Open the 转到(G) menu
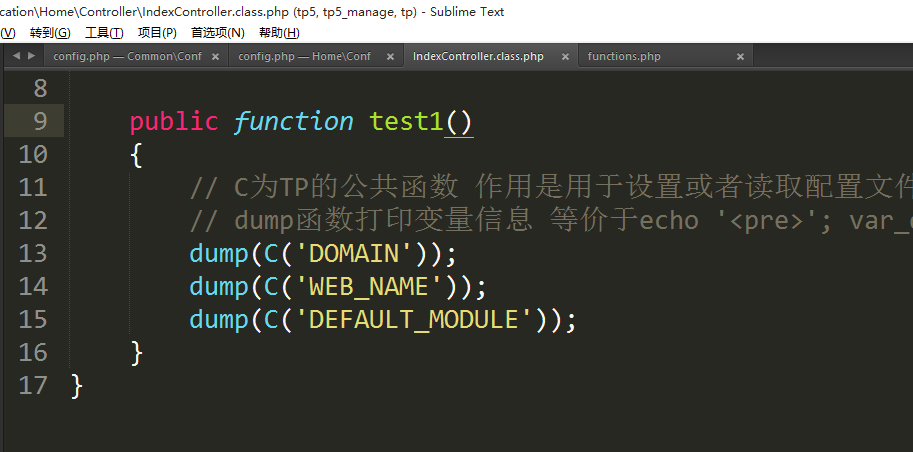Viewport: 913px width, 452px height. (49, 33)
